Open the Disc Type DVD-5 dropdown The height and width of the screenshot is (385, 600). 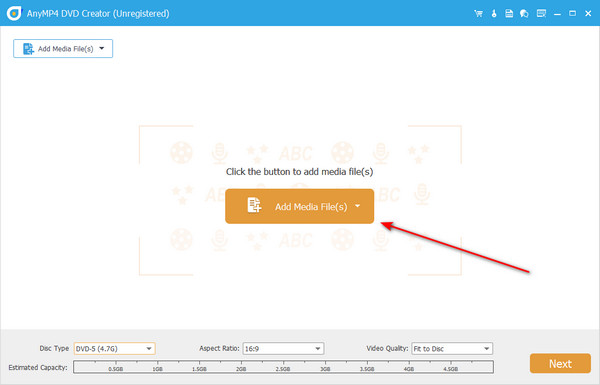114,349
